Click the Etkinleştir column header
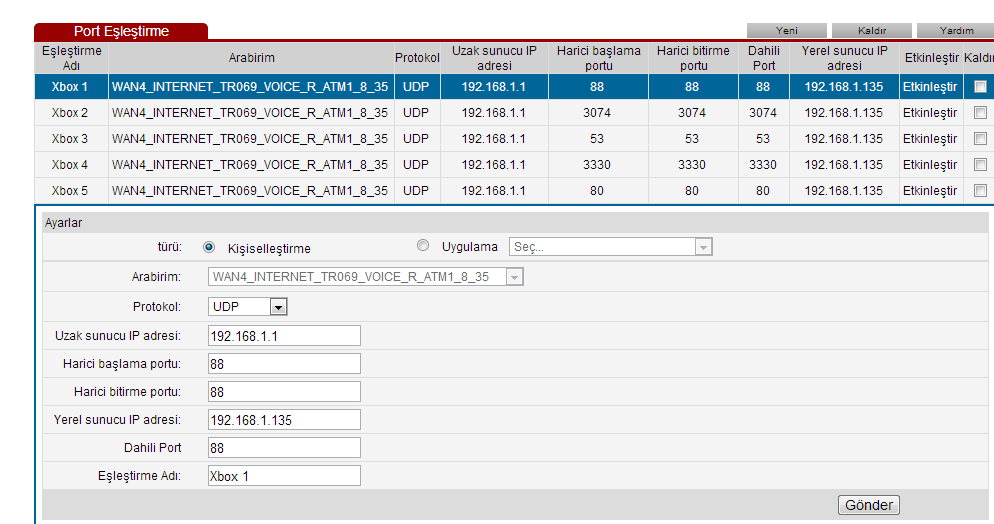 coord(931,58)
